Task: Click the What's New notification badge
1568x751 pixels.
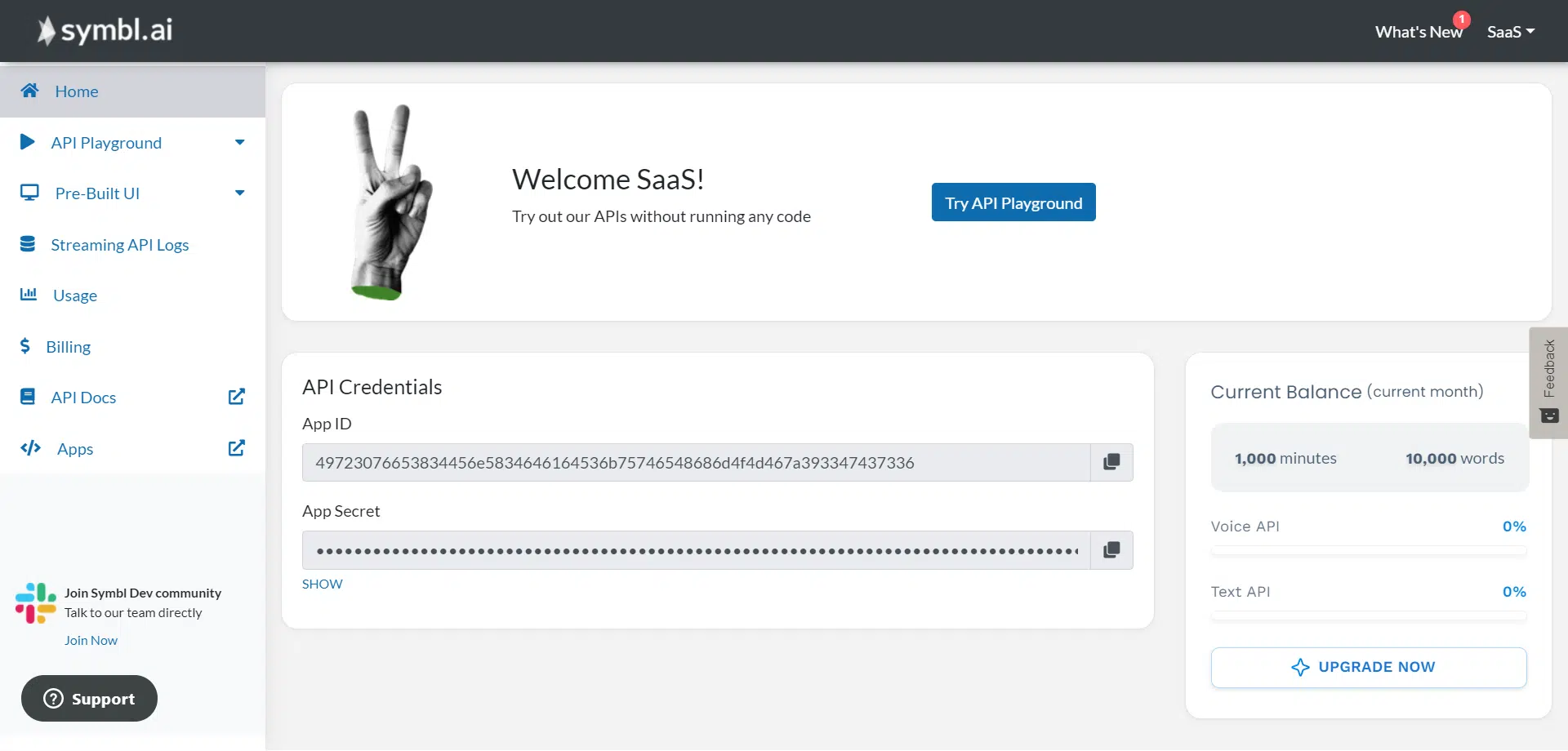Action: (x=1462, y=19)
